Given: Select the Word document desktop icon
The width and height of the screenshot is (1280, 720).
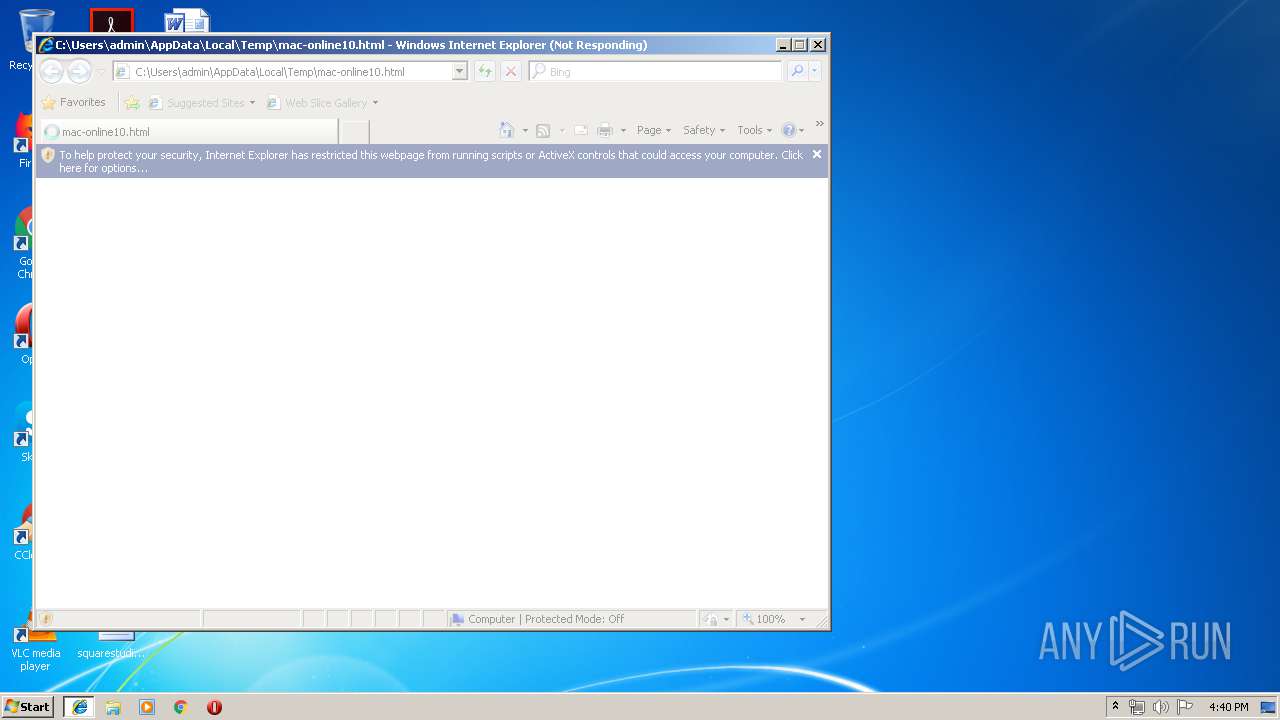Looking at the screenshot, I should coord(187,22).
